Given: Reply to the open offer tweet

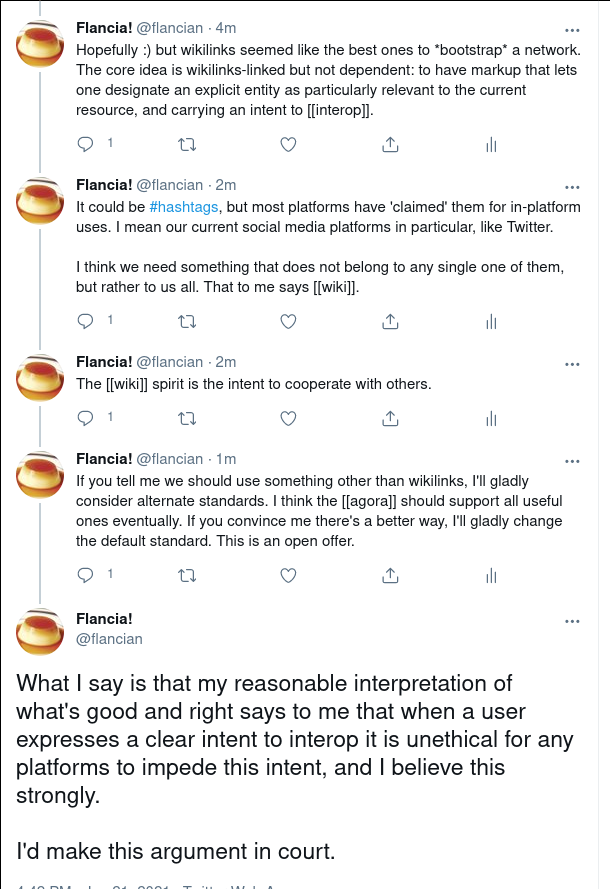Looking at the screenshot, I should [85, 575].
